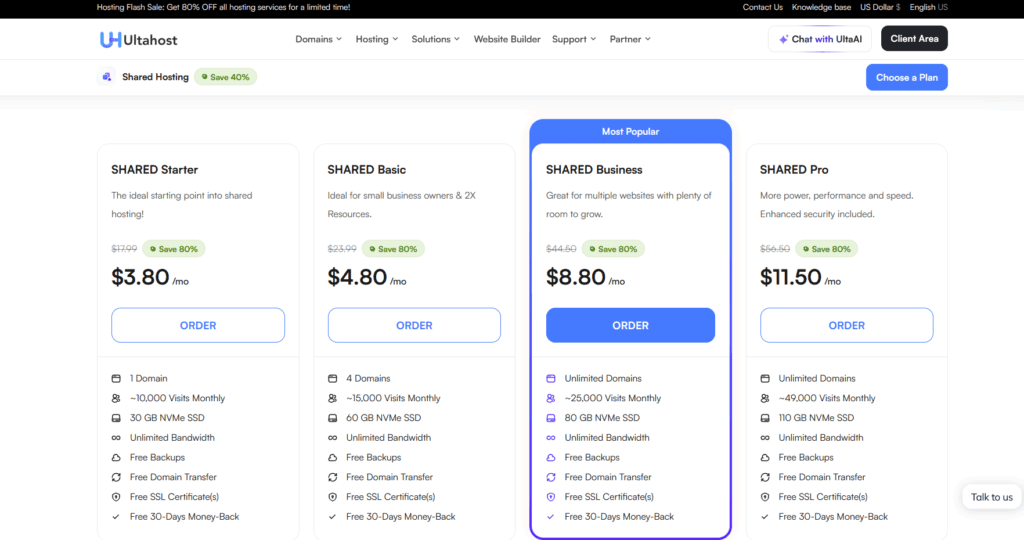
Task: Expand the Partner menu
Action: (630, 39)
